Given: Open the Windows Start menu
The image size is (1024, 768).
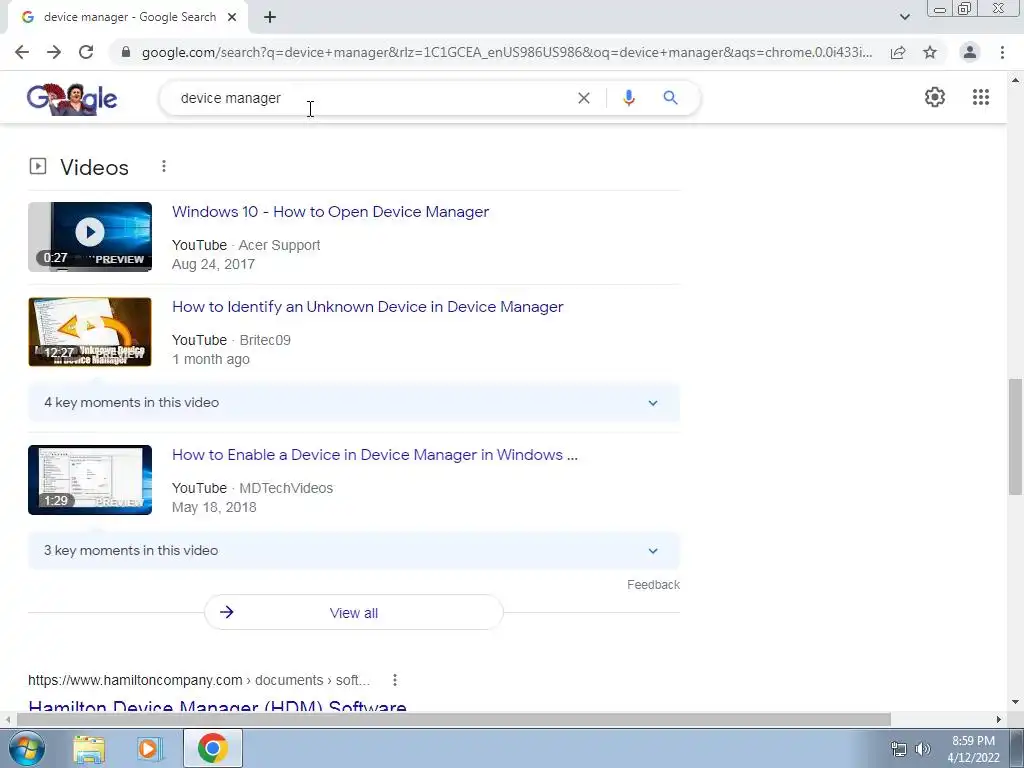Looking at the screenshot, I should (x=26, y=748).
